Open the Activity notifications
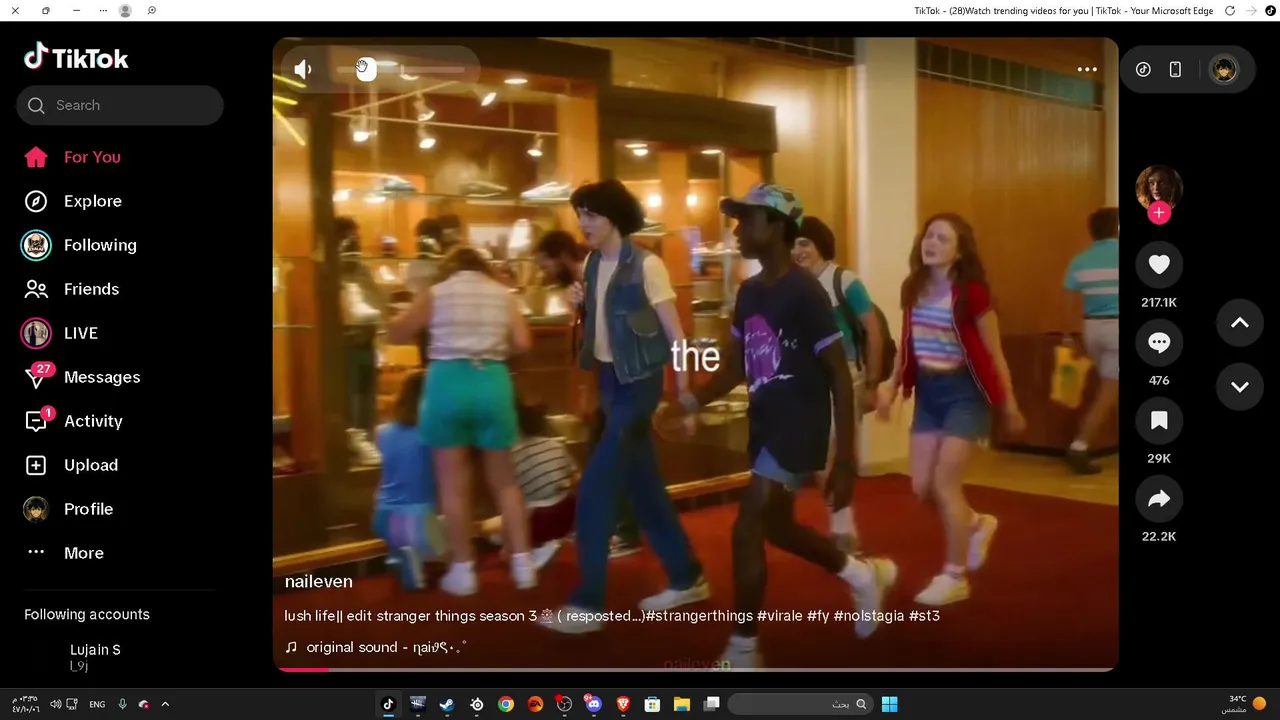 [73, 421]
